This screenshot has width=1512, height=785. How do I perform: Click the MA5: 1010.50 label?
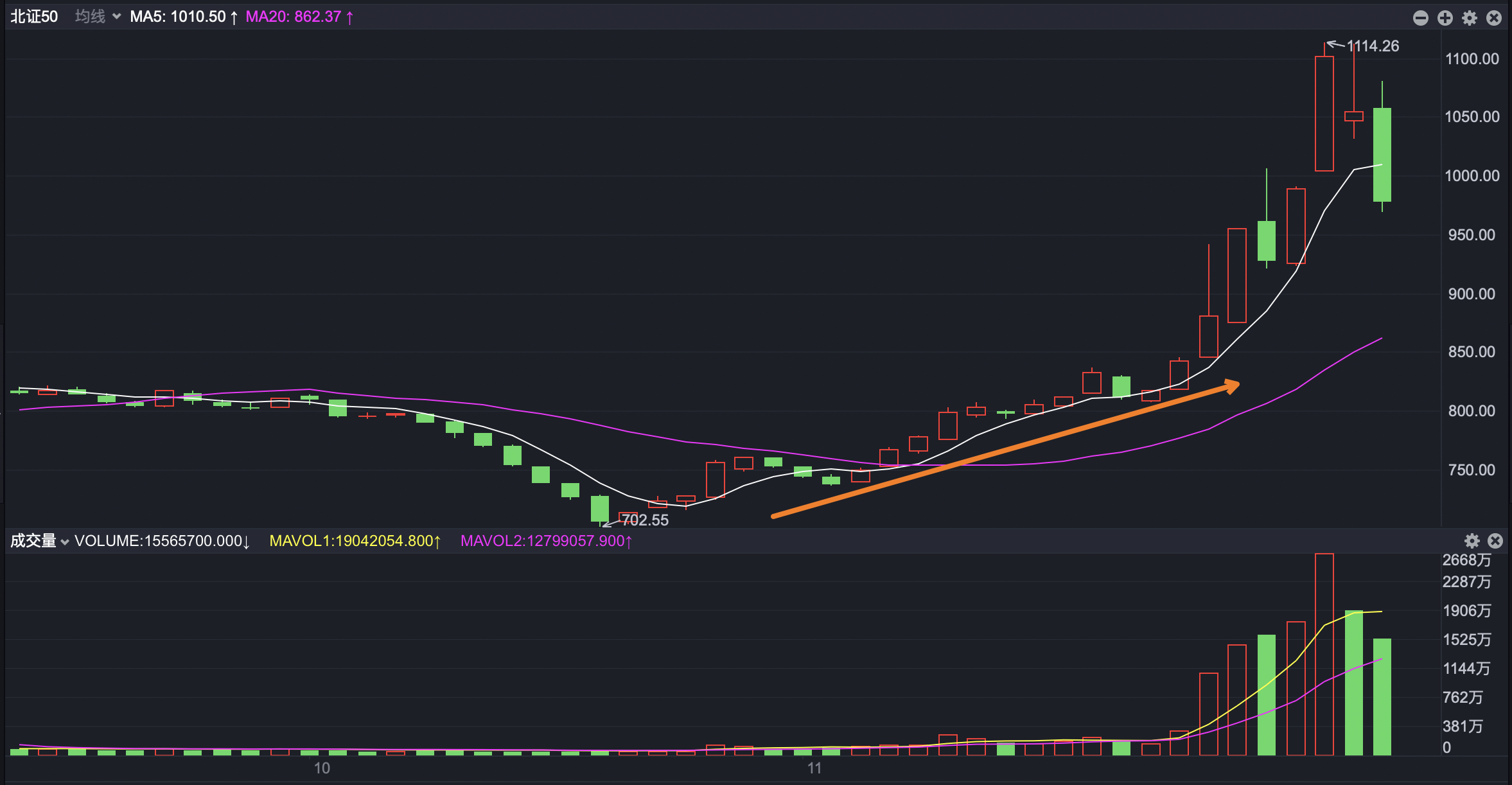point(184,17)
